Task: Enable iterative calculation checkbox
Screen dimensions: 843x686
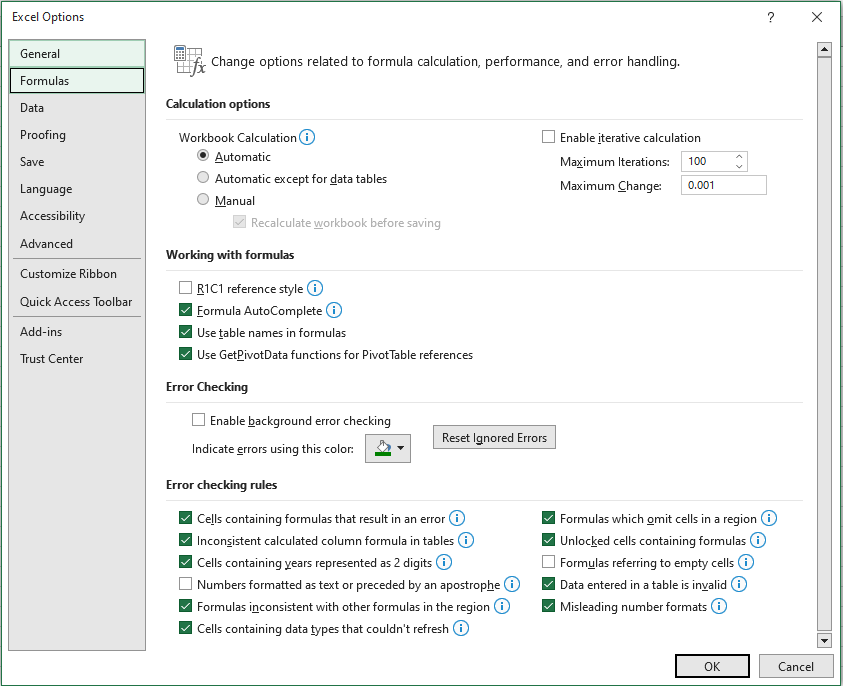Action: pos(548,137)
